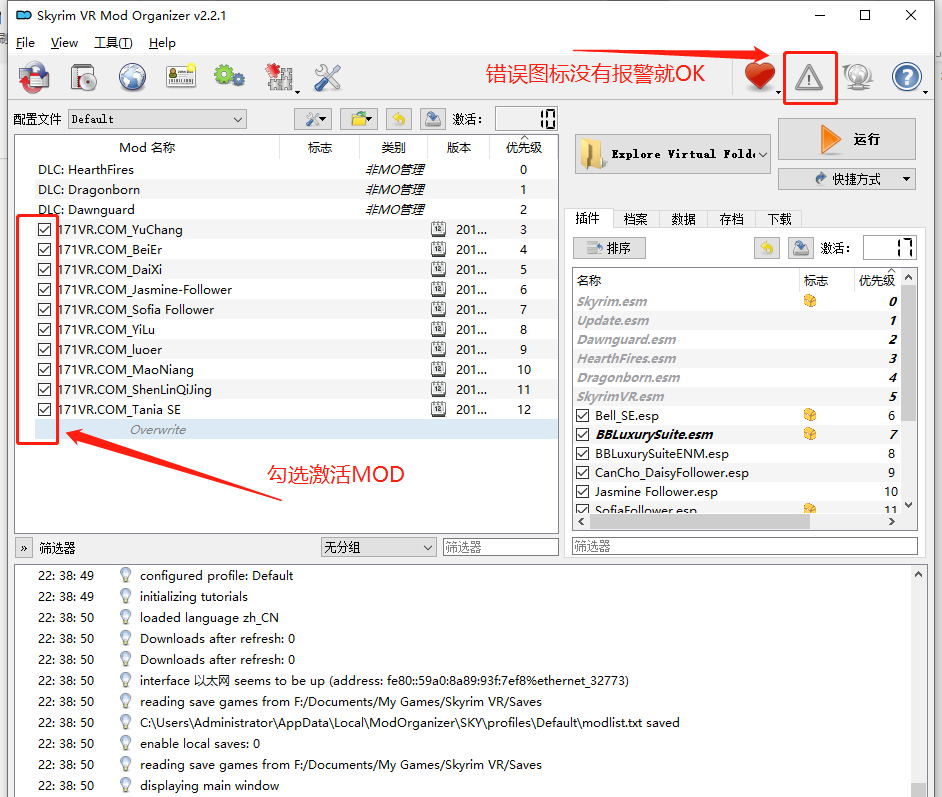The image size is (942, 797).
Task: Uncheck the 171VR.COM_YuChang mod
Action: pyautogui.click(x=44, y=230)
